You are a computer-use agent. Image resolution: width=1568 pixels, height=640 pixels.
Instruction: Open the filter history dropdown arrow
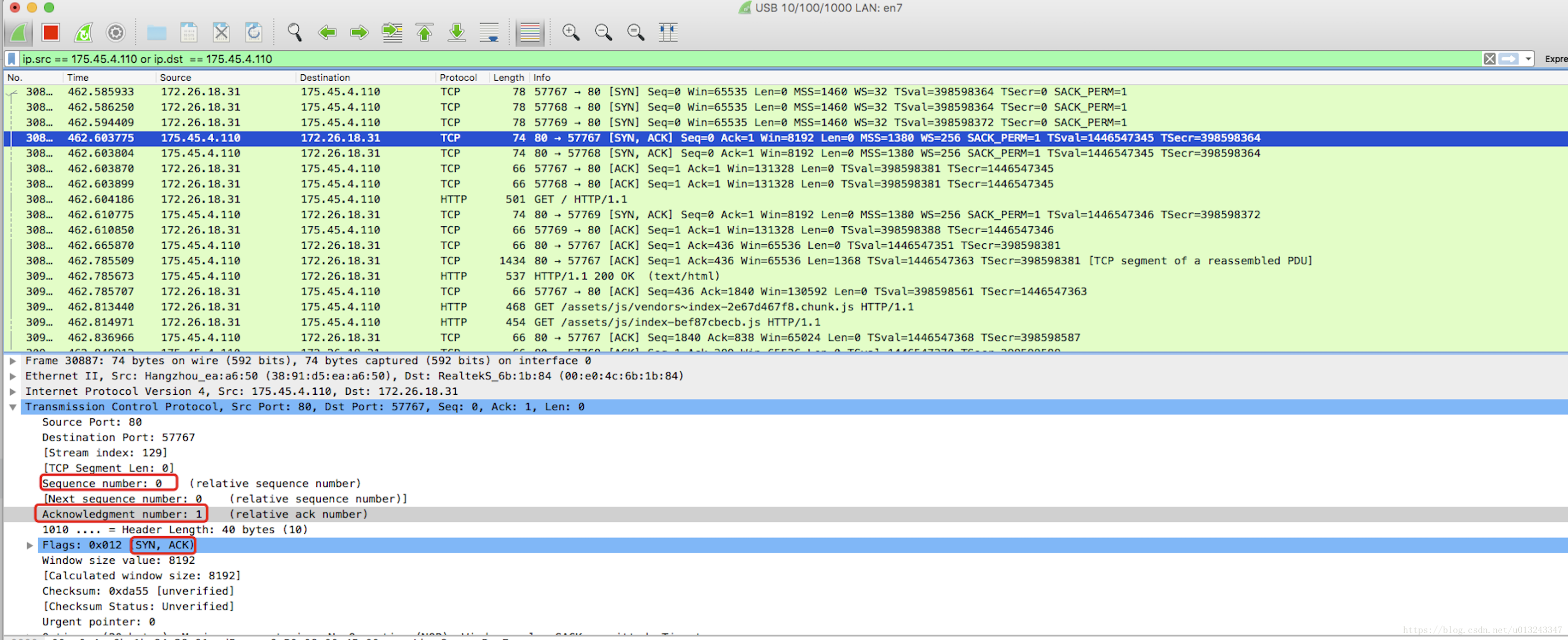click(1528, 59)
